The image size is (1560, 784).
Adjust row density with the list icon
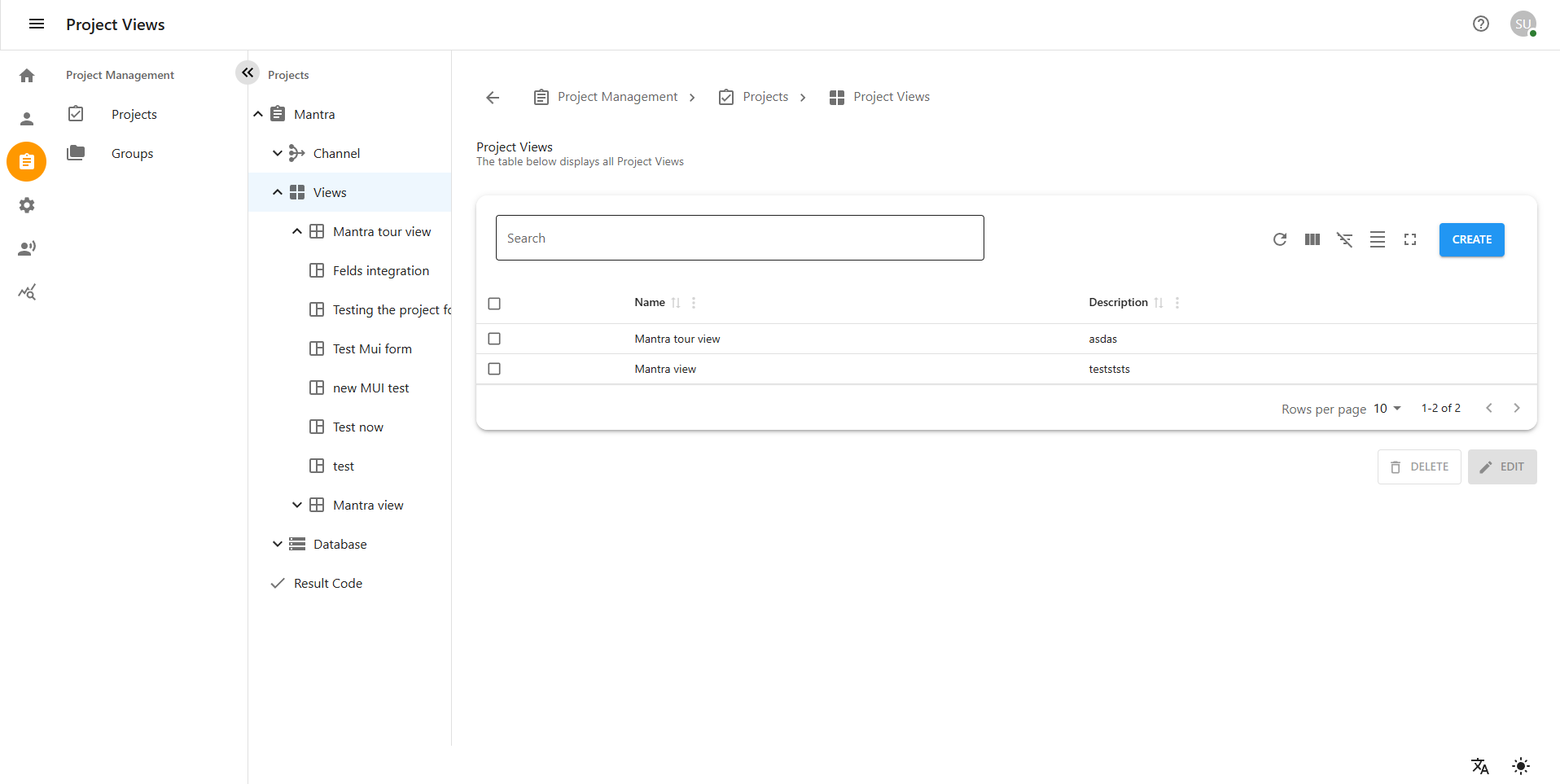(x=1377, y=239)
